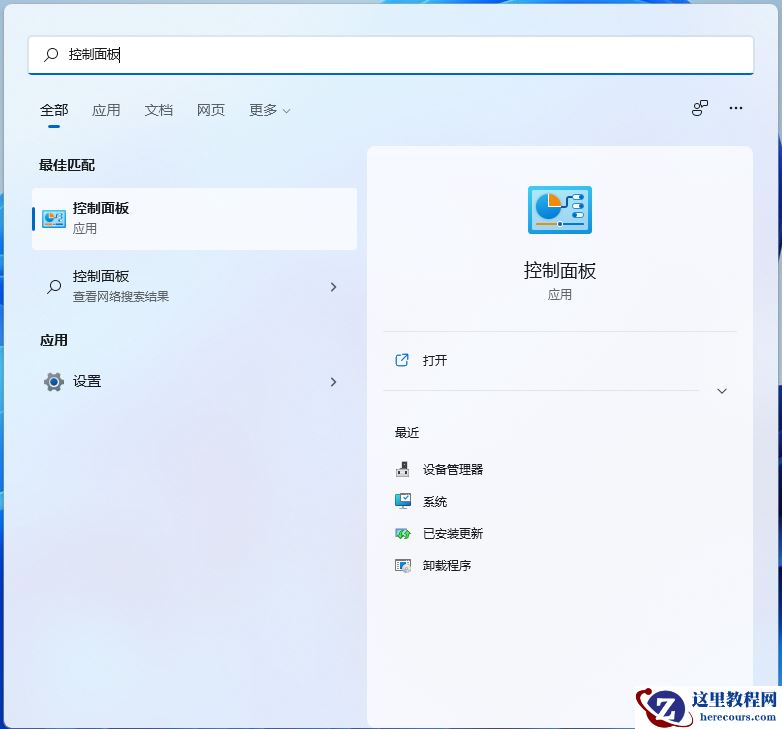Open the three-dot options menu
Image resolution: width=782 pixels, height=729 pixels.
click(736, 108)
